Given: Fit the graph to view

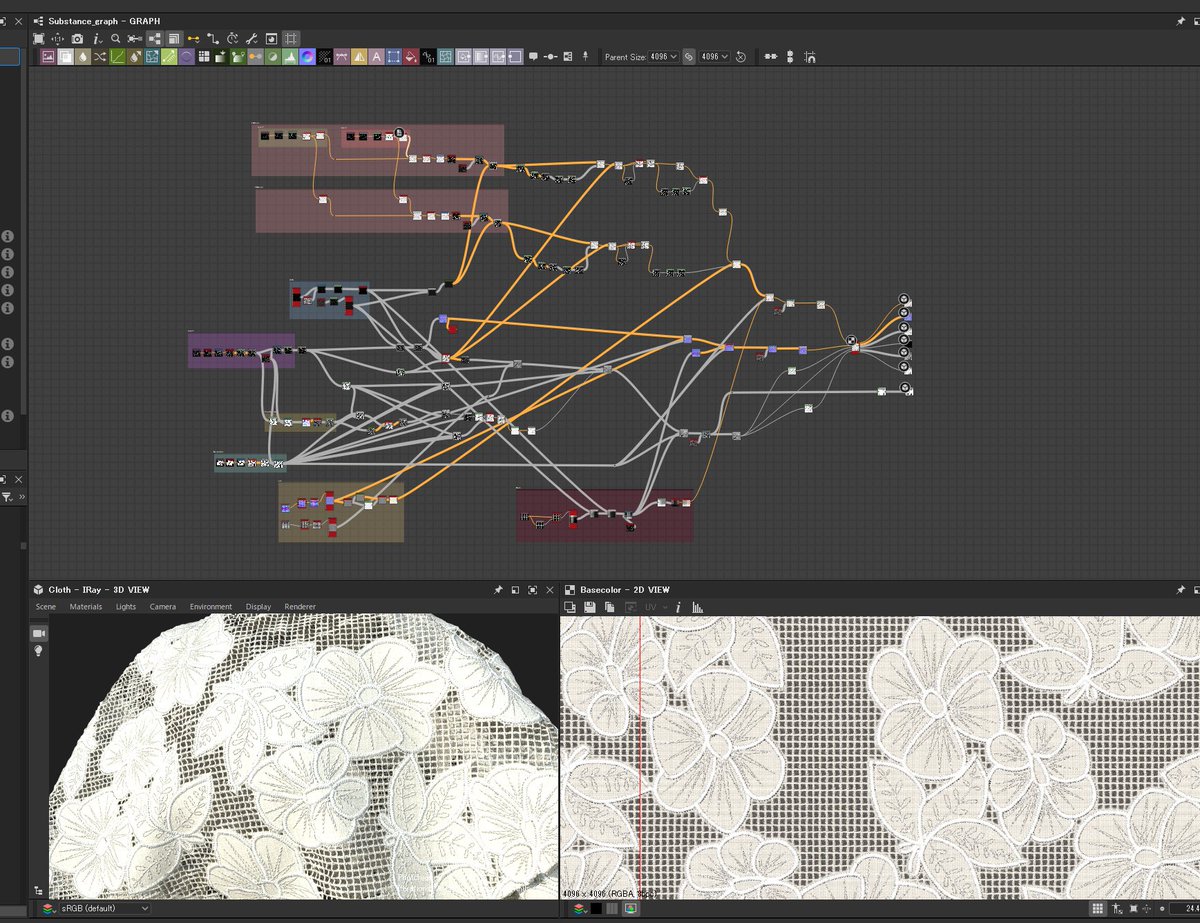Looking at the screenshot, I should [39, 38].
